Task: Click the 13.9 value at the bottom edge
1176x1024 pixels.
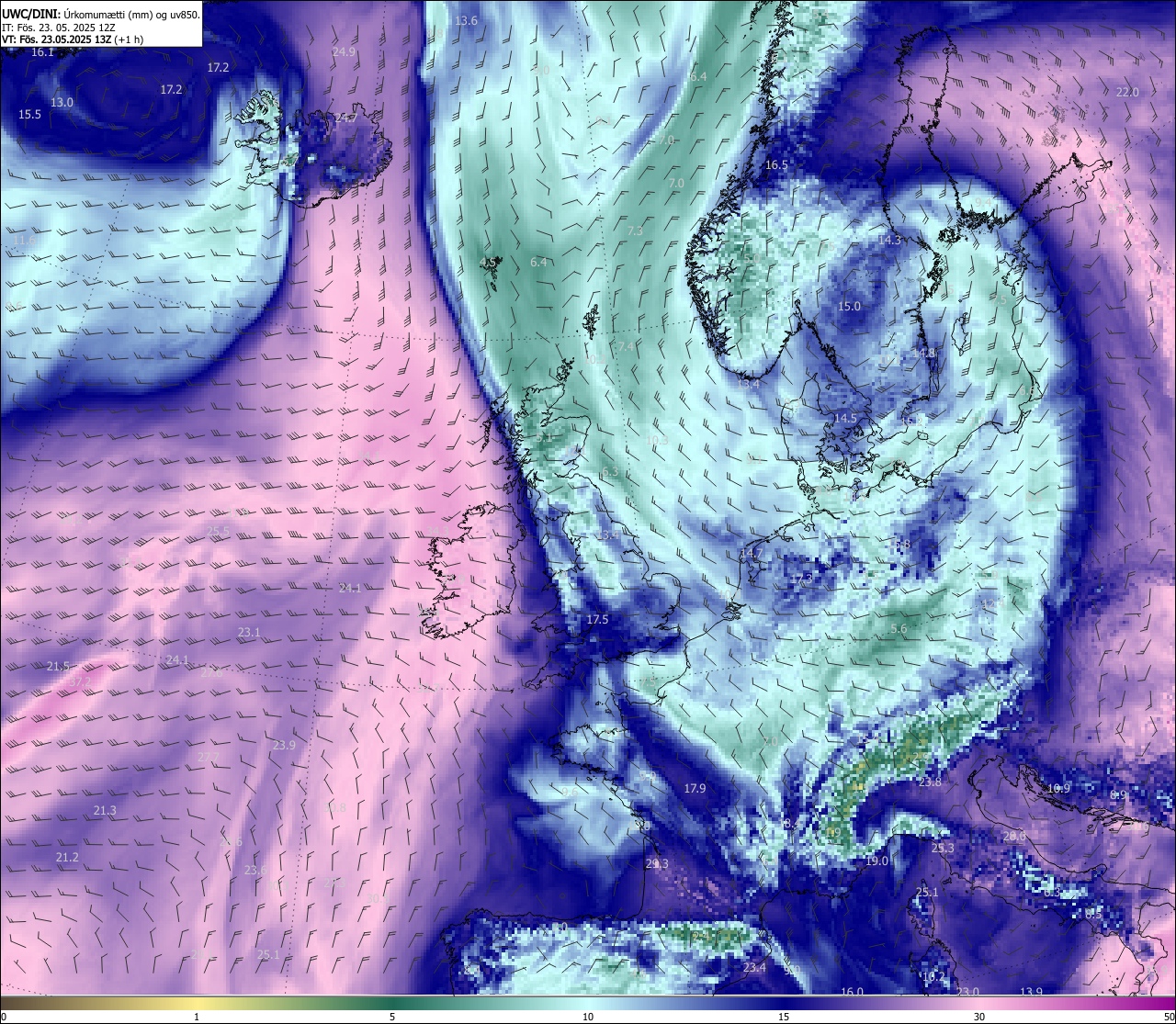Action: coord(1031,992)
